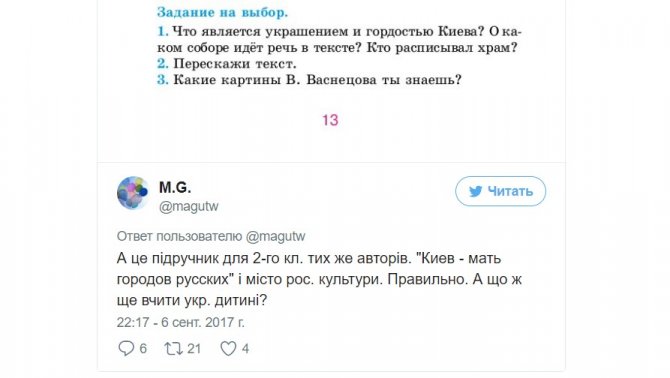The height and width of the screenshot is (378, 670).
Task: Open the M.G. profile avatar
Action: pyautogui.click(x=132, y=193)
